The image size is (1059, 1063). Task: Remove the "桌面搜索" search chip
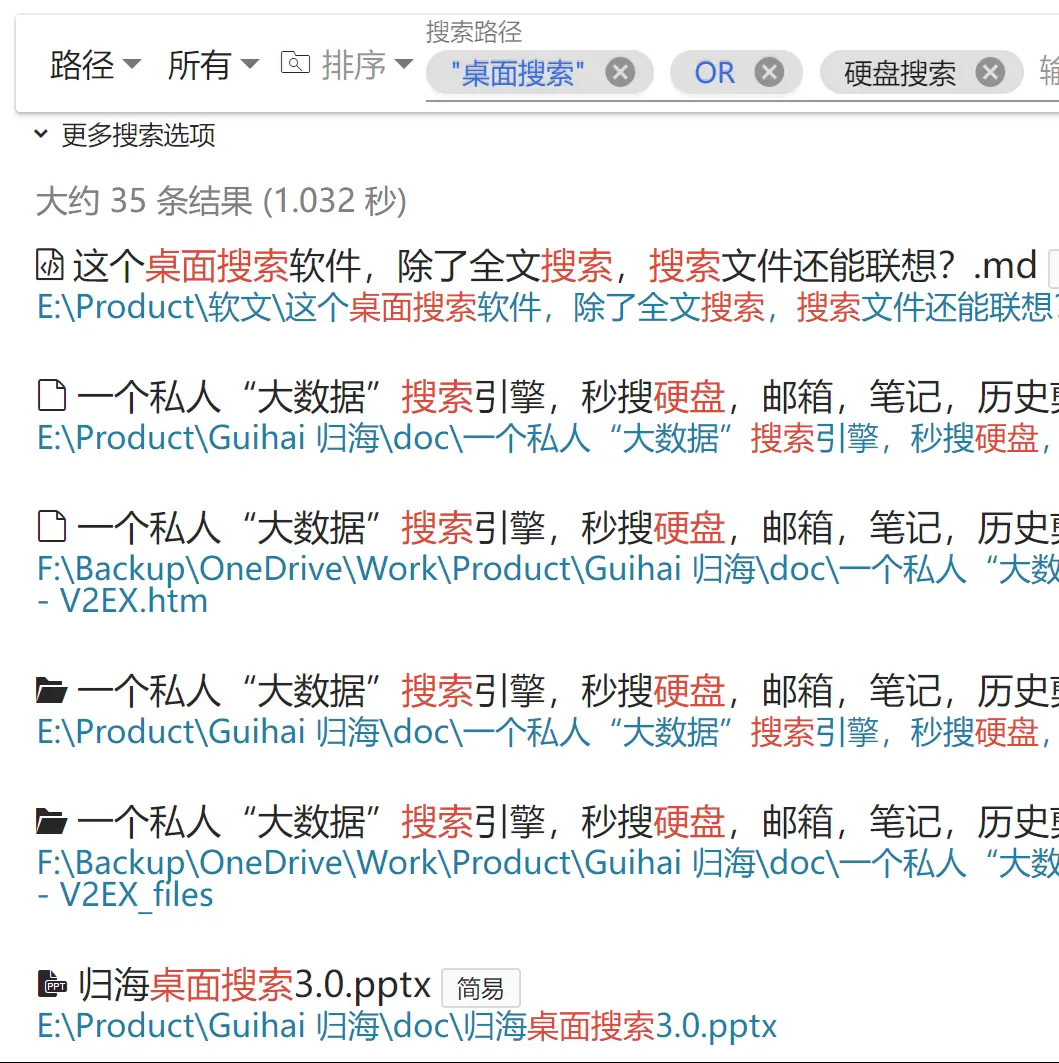tap(620, 73)
